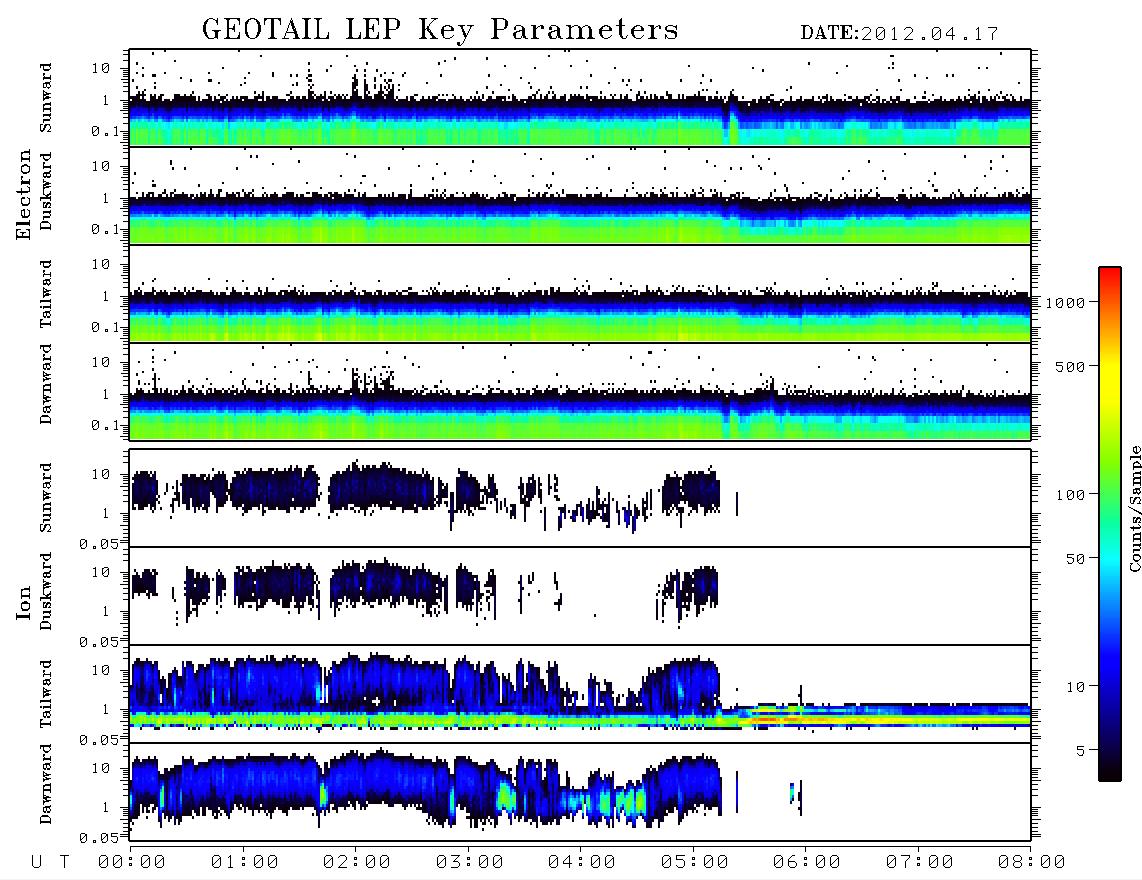Click the "Counts/Sample" colorbar label
1142x880 pixels.
[x=1134, y=508]
